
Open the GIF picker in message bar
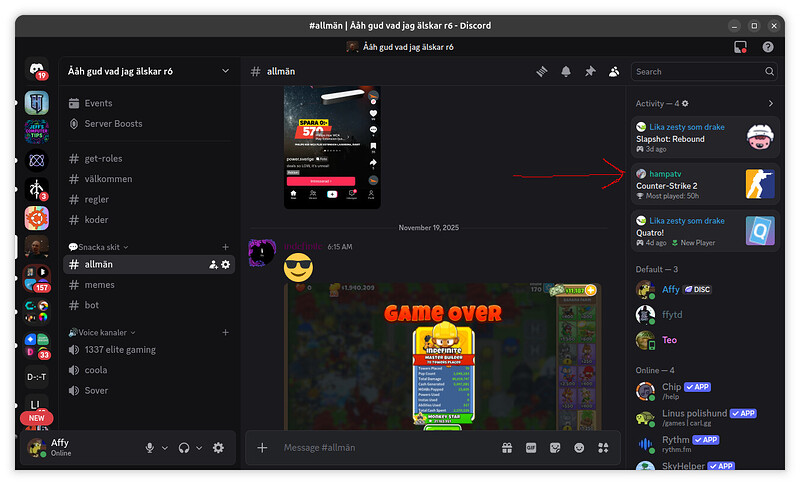pos(531,448)
